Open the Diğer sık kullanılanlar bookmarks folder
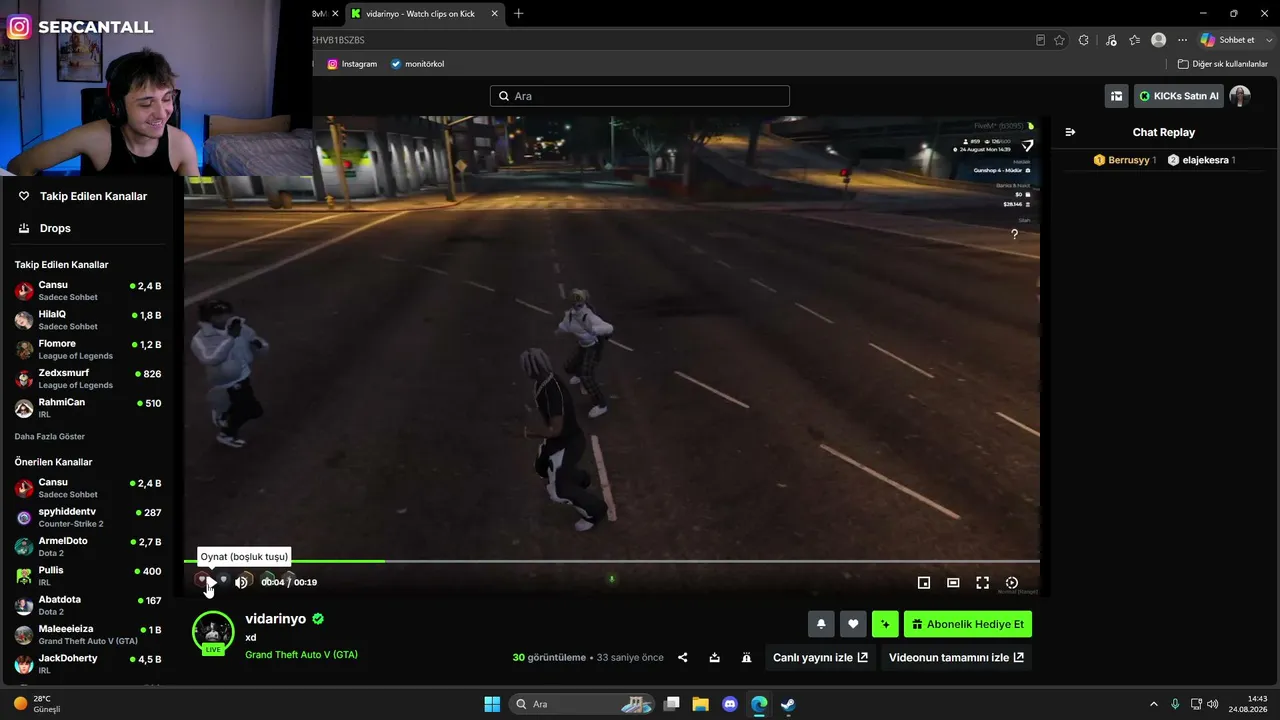Viewport: 1280px width, 720px height. click(1223, 64)
